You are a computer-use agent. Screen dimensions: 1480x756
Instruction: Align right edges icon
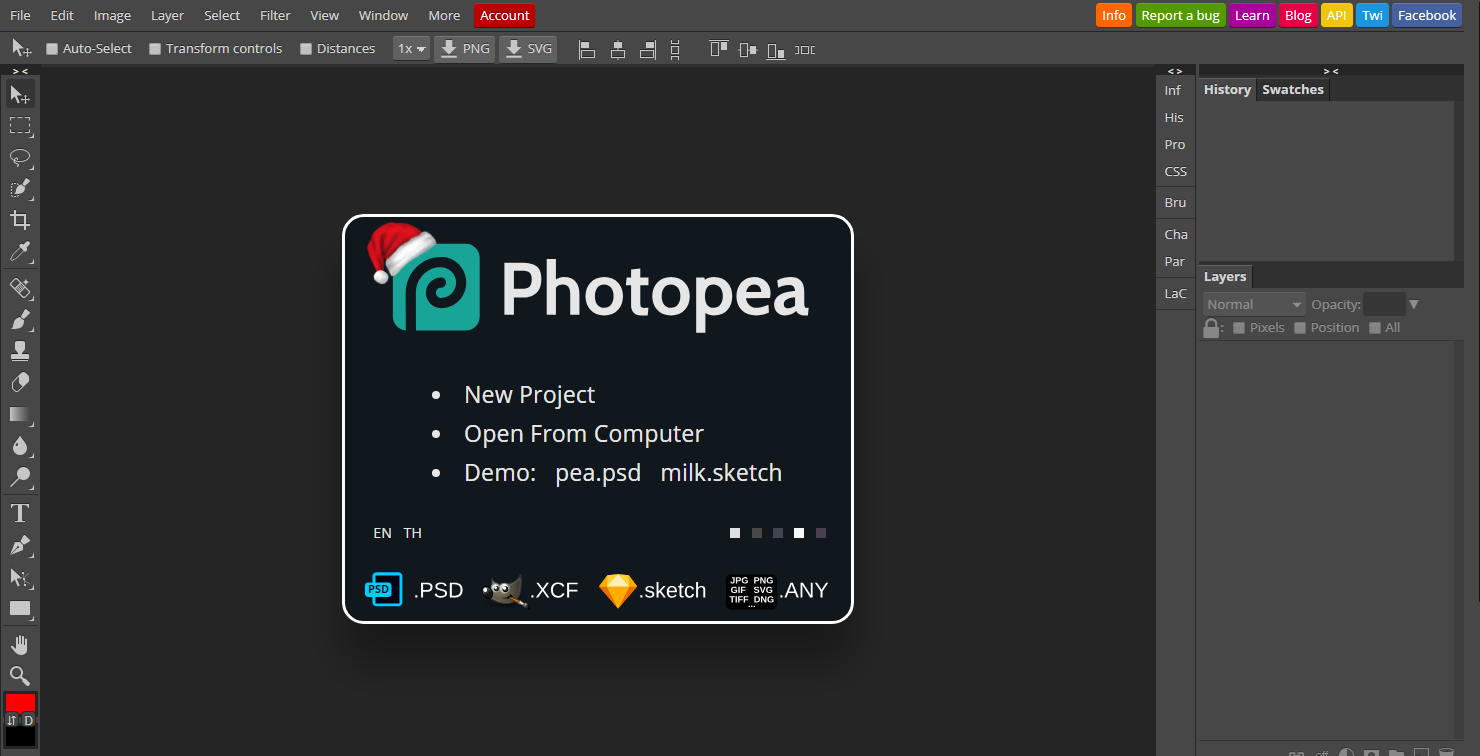pos(647,49)
